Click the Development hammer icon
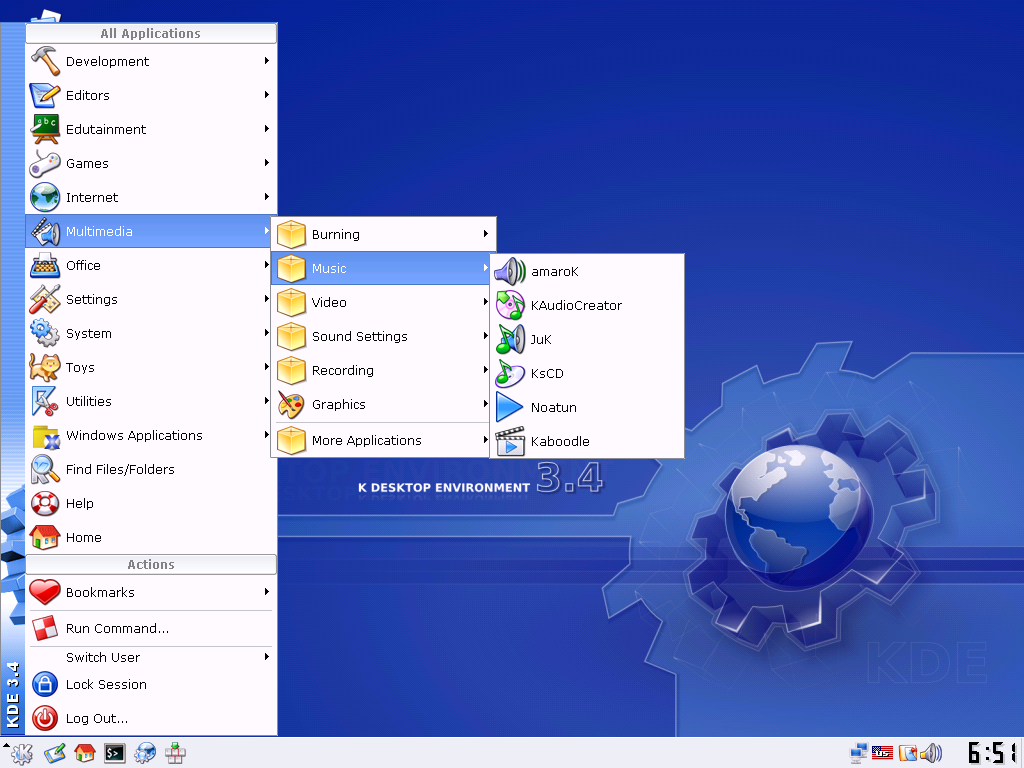The height and width of the screenshot is (768, 1024). point(45,61)
